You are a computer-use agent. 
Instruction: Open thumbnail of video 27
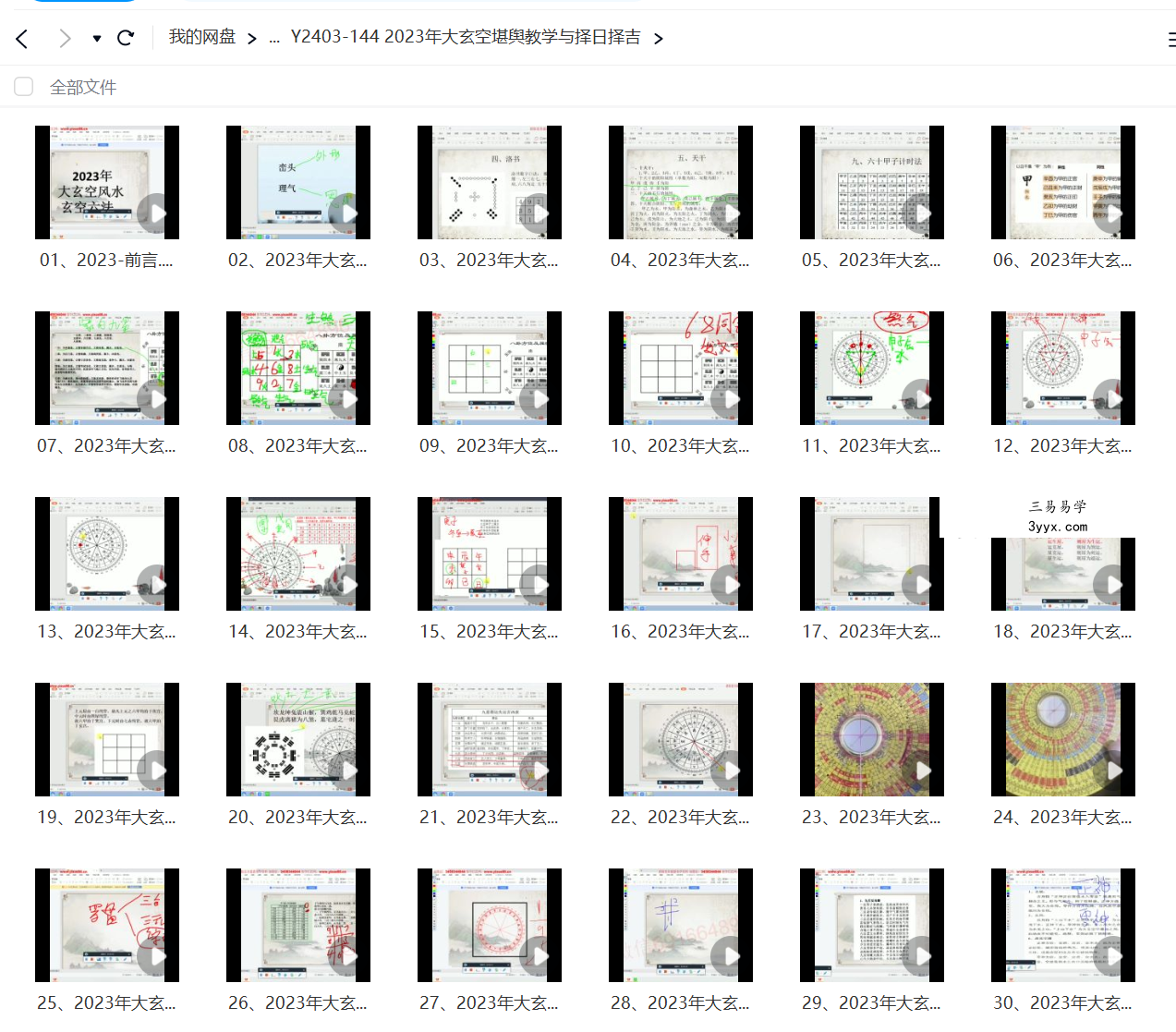pos(490,925)
